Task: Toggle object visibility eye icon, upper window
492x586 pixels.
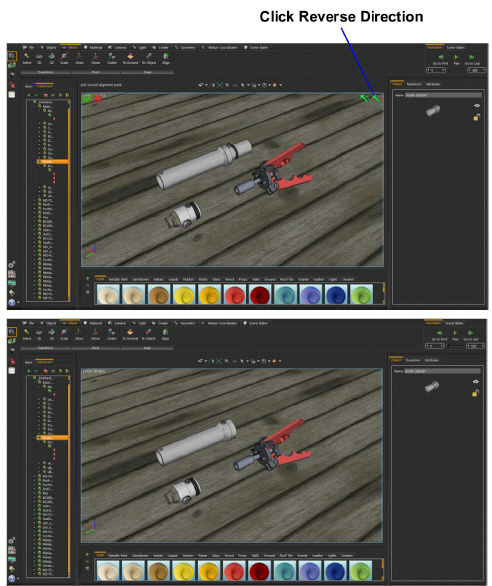Action: click(477, 106)
